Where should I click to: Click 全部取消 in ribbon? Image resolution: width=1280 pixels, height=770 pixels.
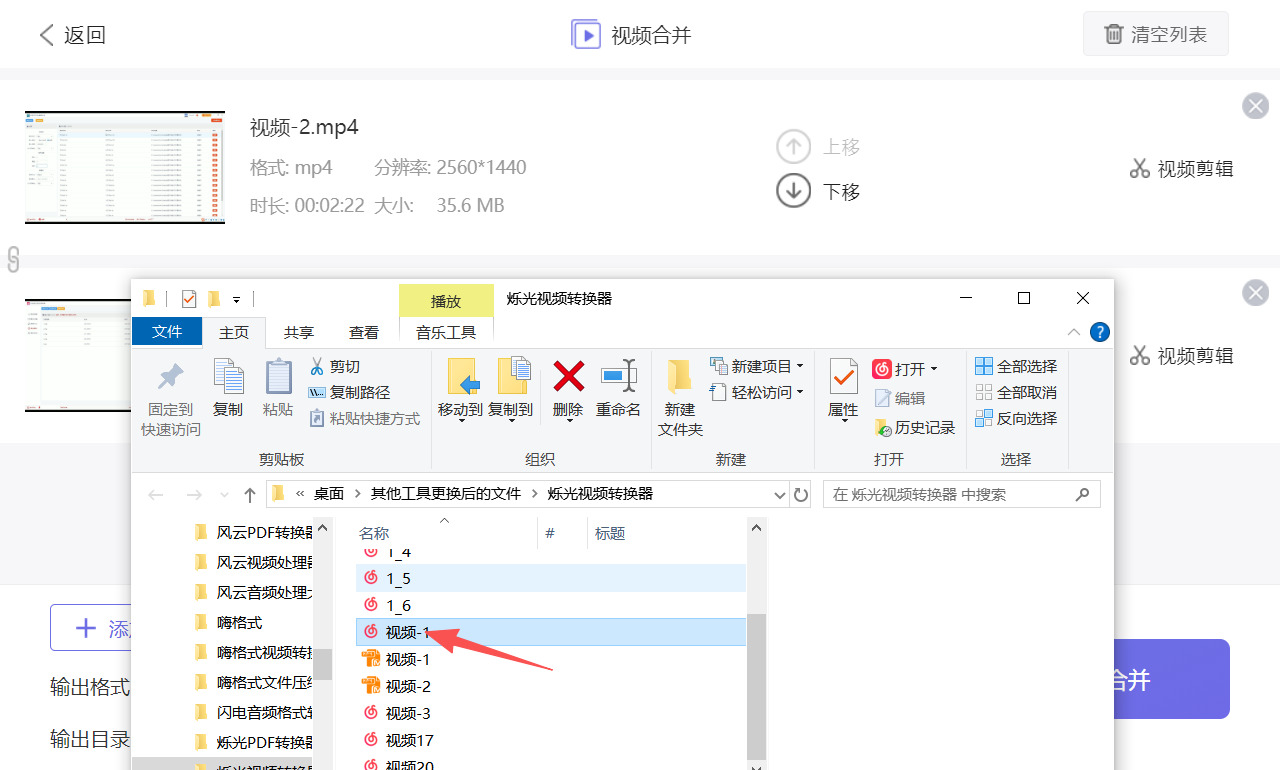pos(1016,392)
